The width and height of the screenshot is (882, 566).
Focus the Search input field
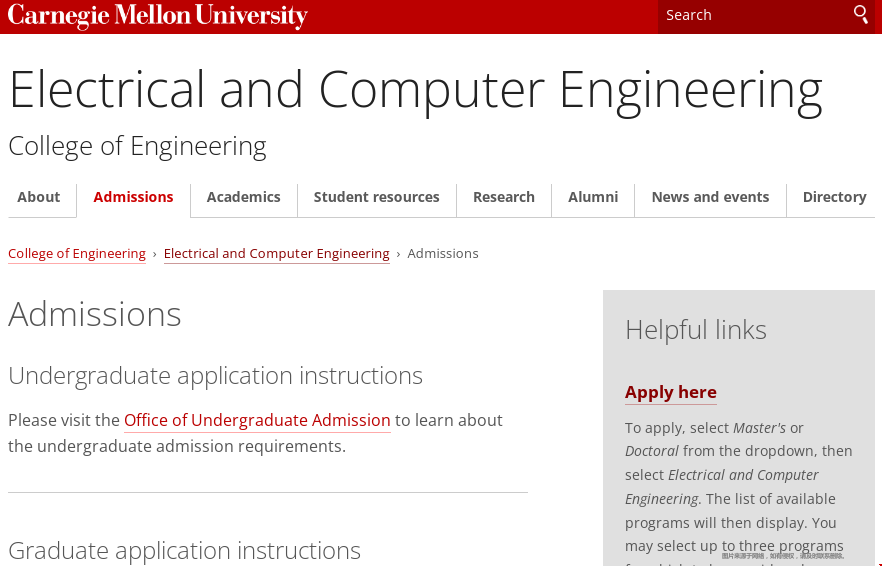750,15
